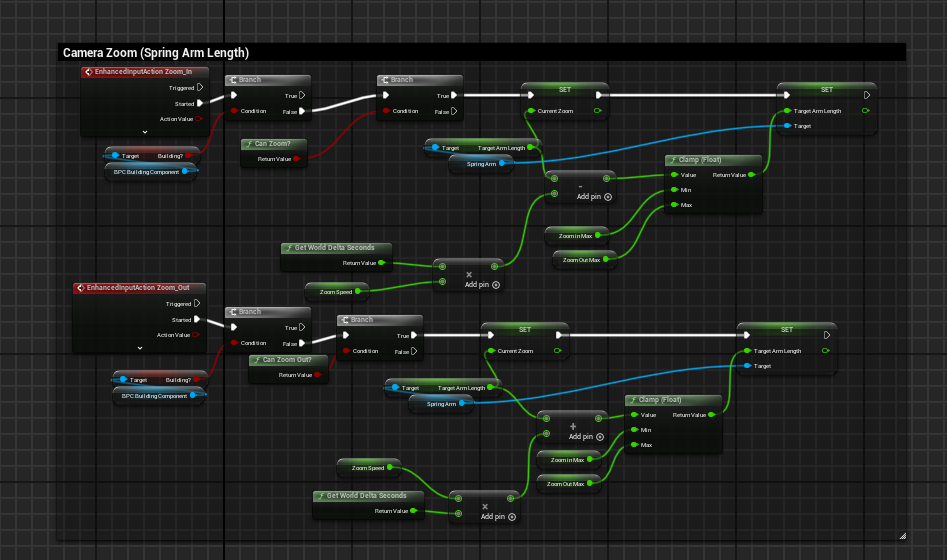This screenshot has height=560, width=947.
Task: Select the Can Zoom Out? function node title
Action: [288, 359]
